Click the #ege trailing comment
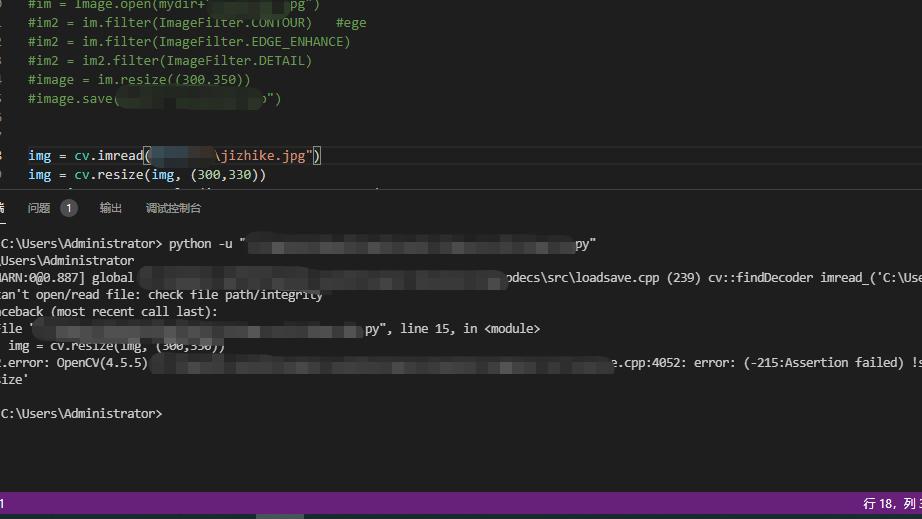 351,23
